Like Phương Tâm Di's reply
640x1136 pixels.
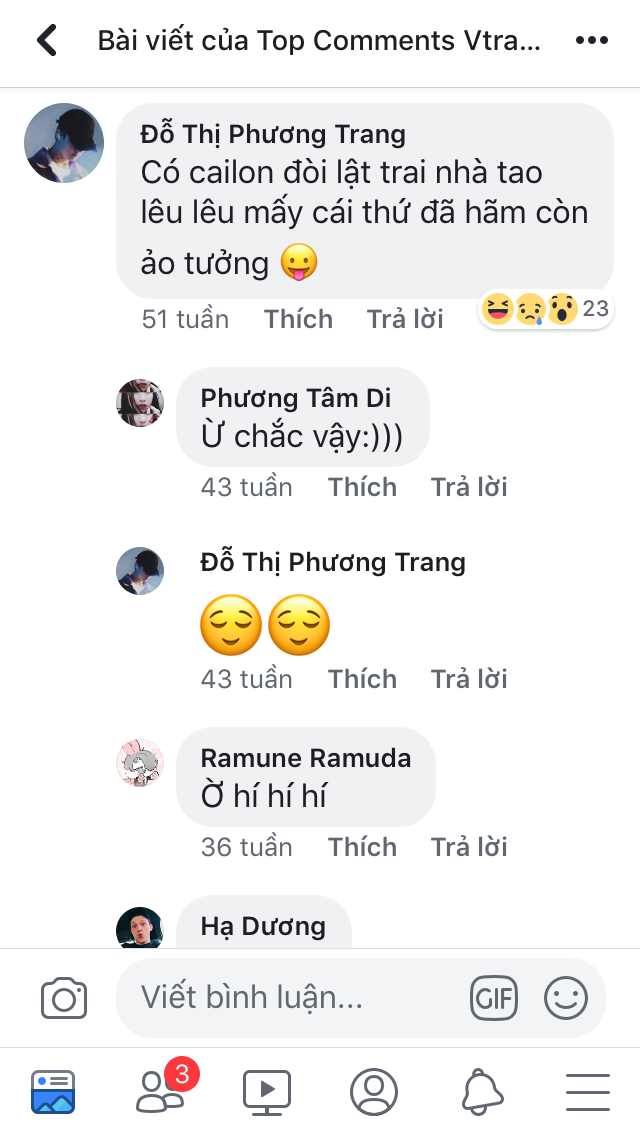362,487
